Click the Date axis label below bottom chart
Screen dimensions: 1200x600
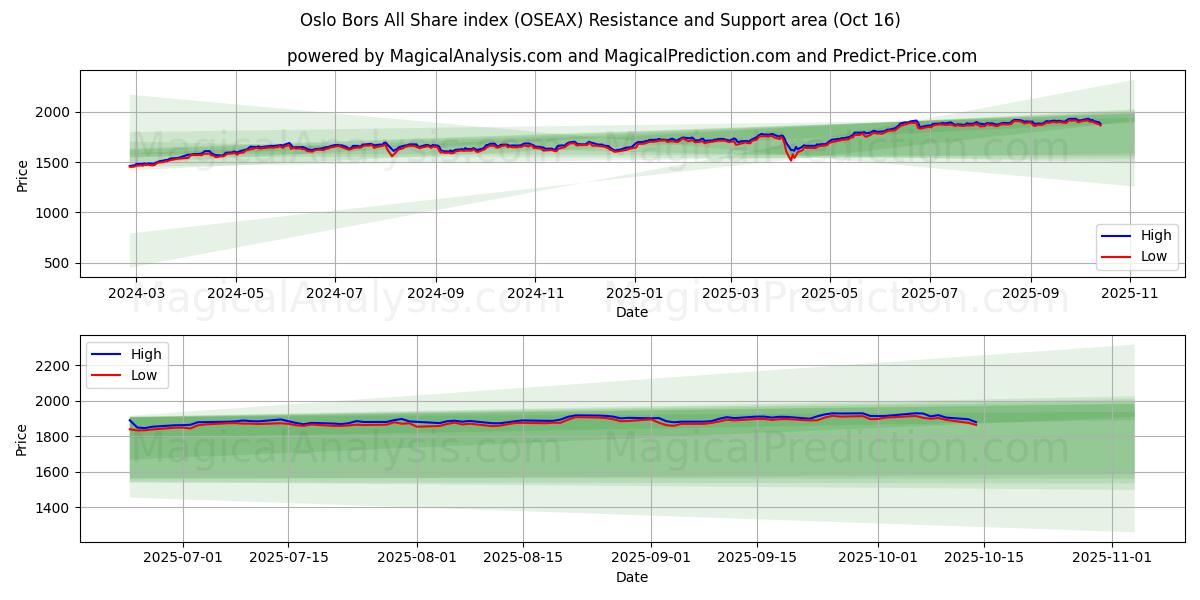pos(631,577)
